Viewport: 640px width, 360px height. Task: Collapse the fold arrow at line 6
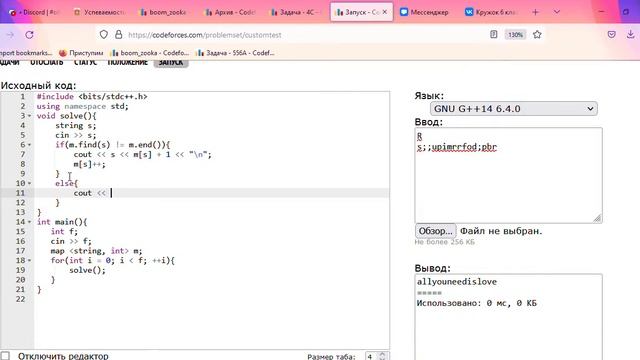pos(29,145)
